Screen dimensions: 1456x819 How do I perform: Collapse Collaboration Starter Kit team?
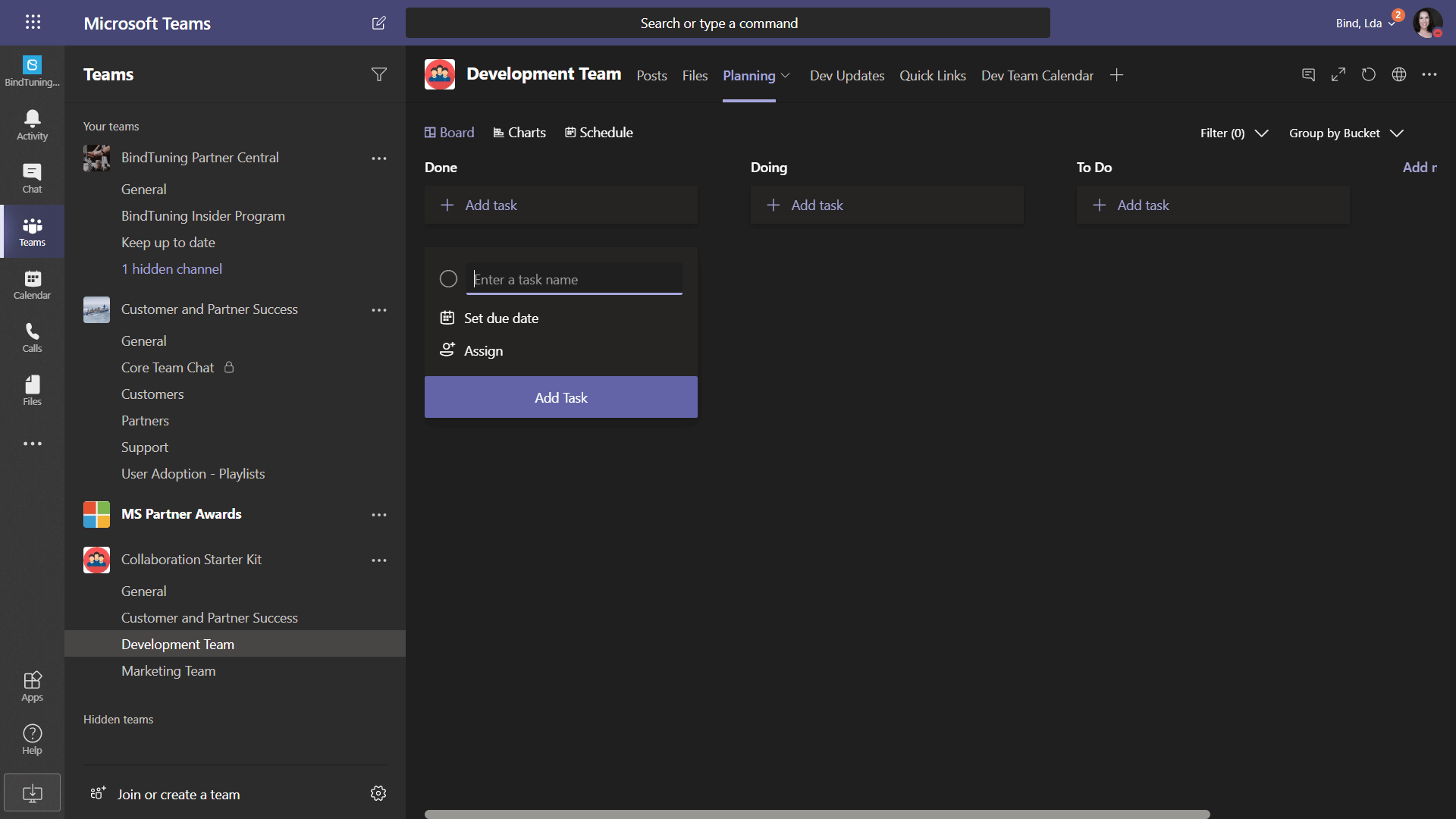(x=191, y=560)
